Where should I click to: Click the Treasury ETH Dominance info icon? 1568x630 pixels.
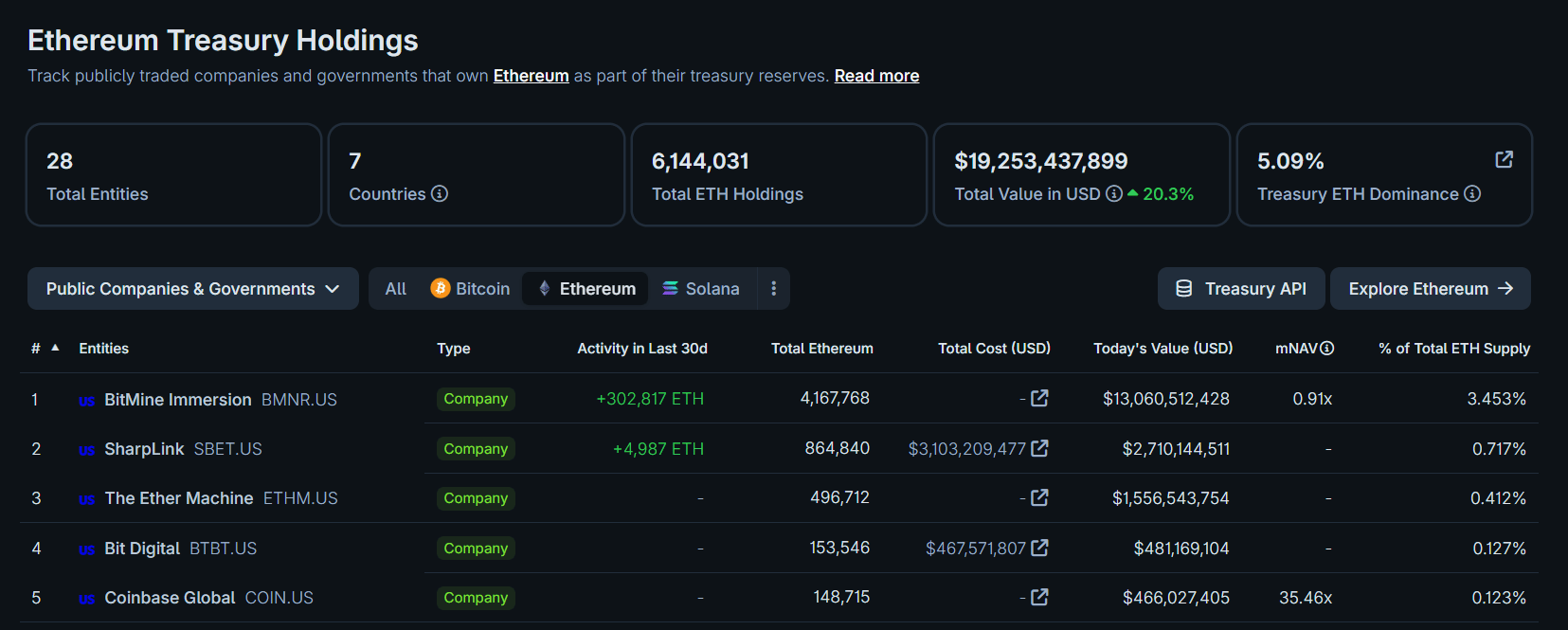click(x=1472, y=193)
